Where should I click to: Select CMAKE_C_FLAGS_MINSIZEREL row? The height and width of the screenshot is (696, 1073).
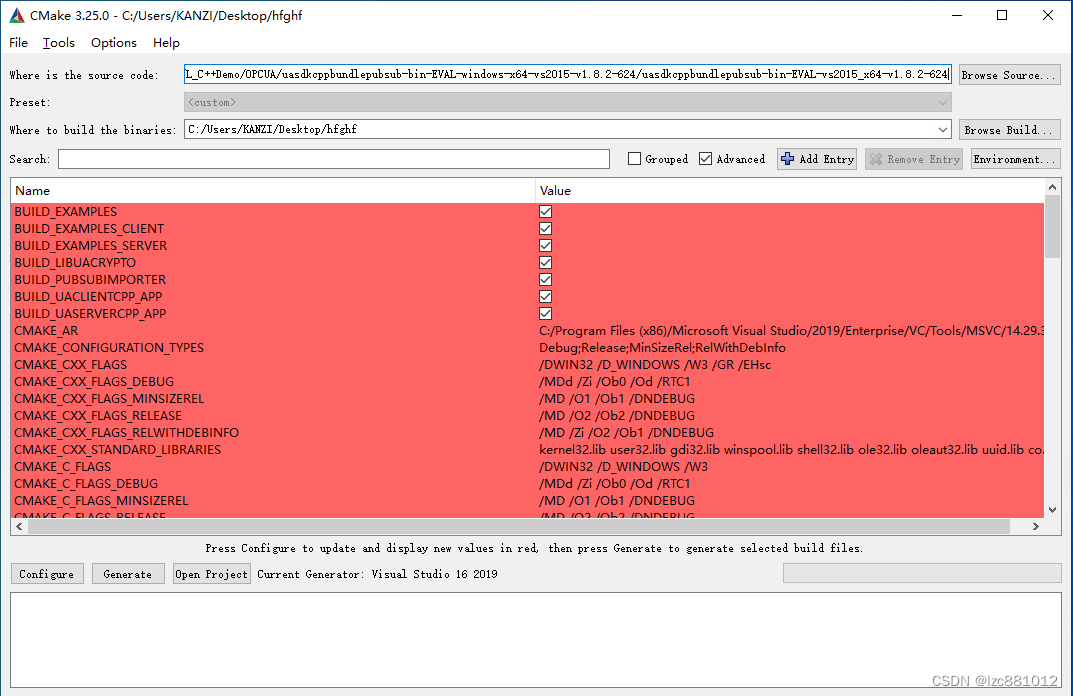point(527,500)
